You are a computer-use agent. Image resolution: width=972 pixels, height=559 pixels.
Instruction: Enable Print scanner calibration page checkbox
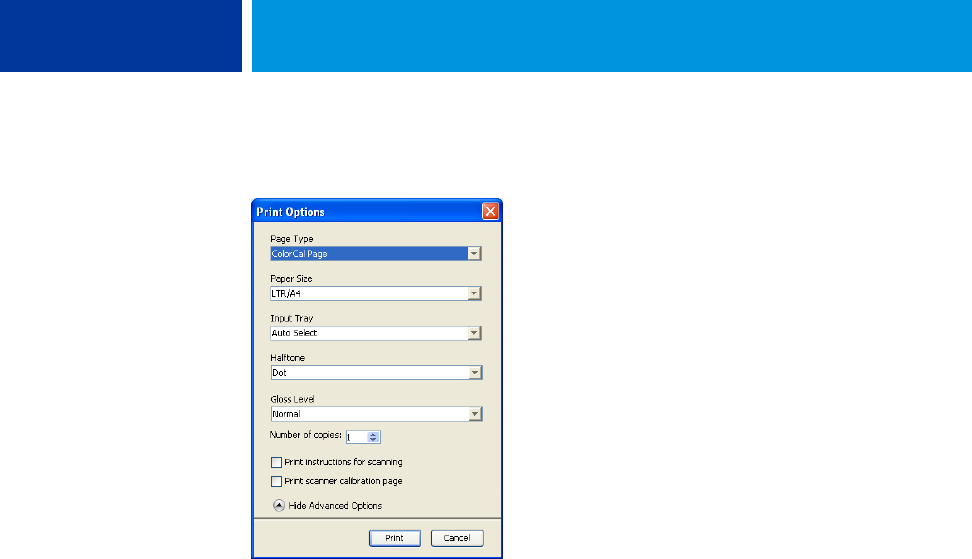276,482
